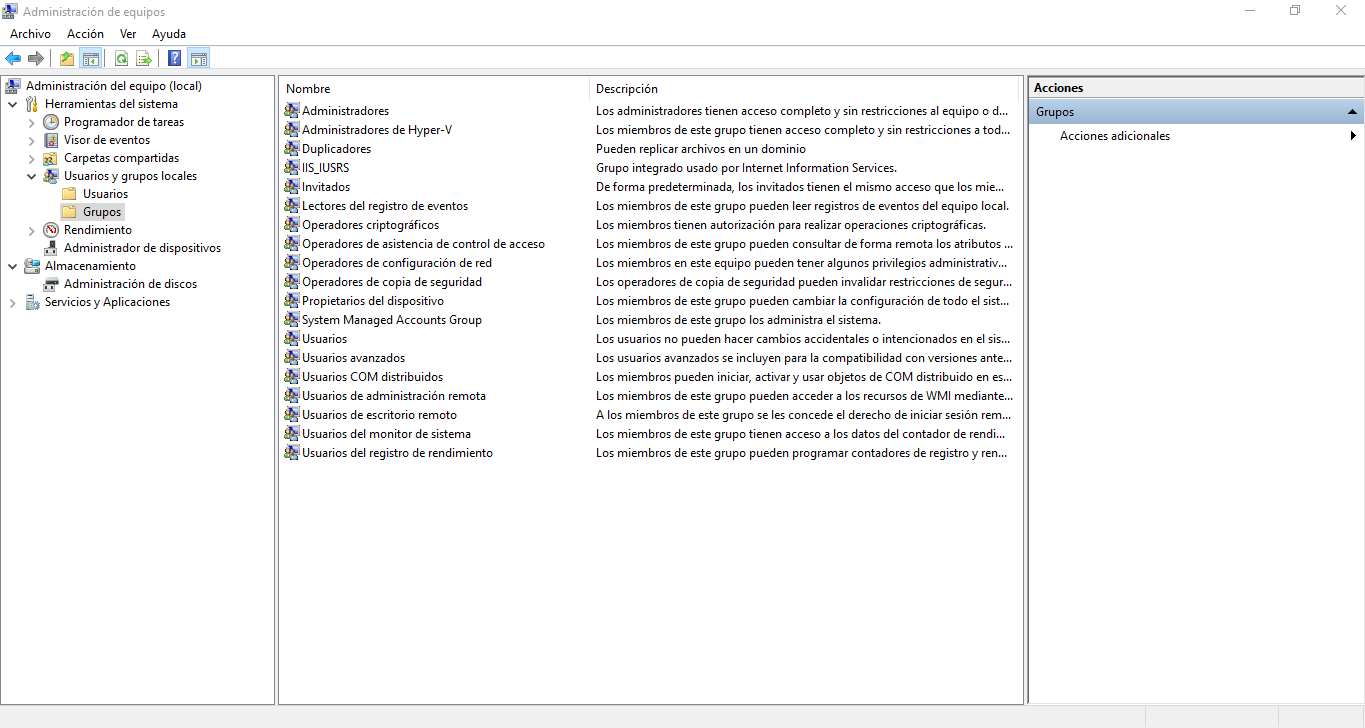Toggle the Action pane toolbar button

[199, 58]
